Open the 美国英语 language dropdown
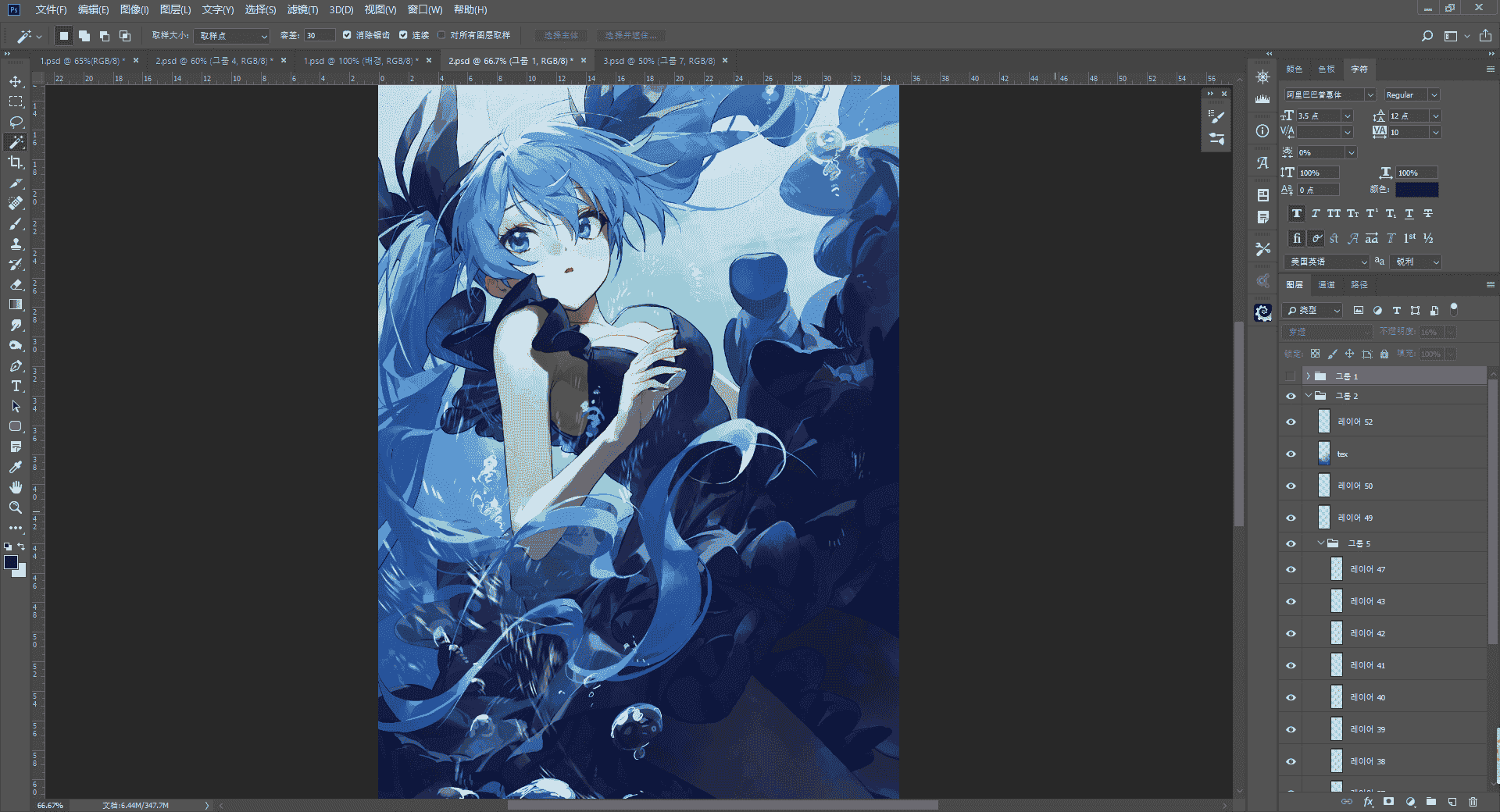 [x=1327, y=262]
